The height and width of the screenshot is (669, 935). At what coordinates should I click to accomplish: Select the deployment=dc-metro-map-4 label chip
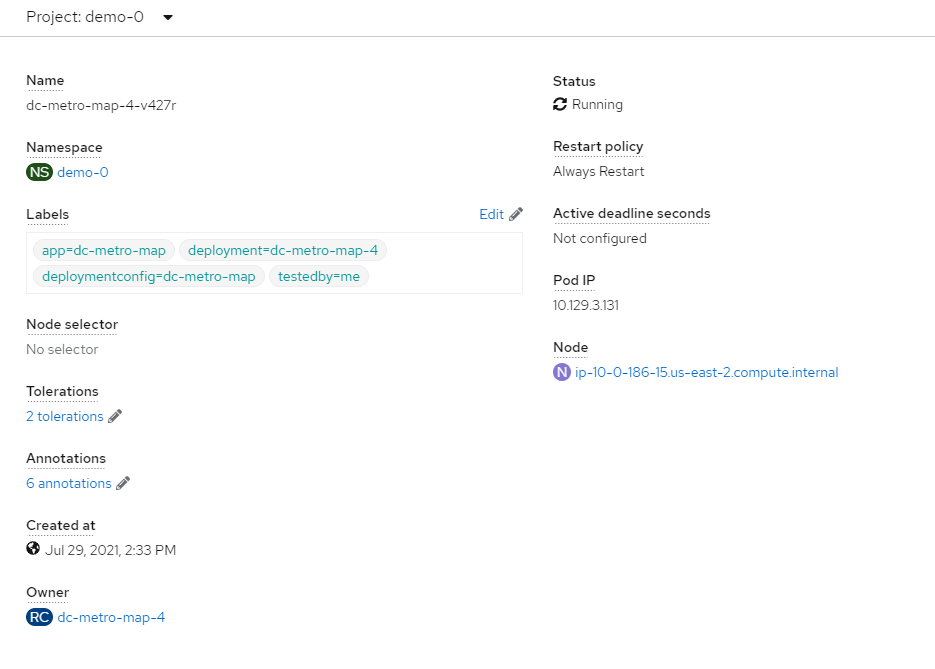[x=283, y=250]
